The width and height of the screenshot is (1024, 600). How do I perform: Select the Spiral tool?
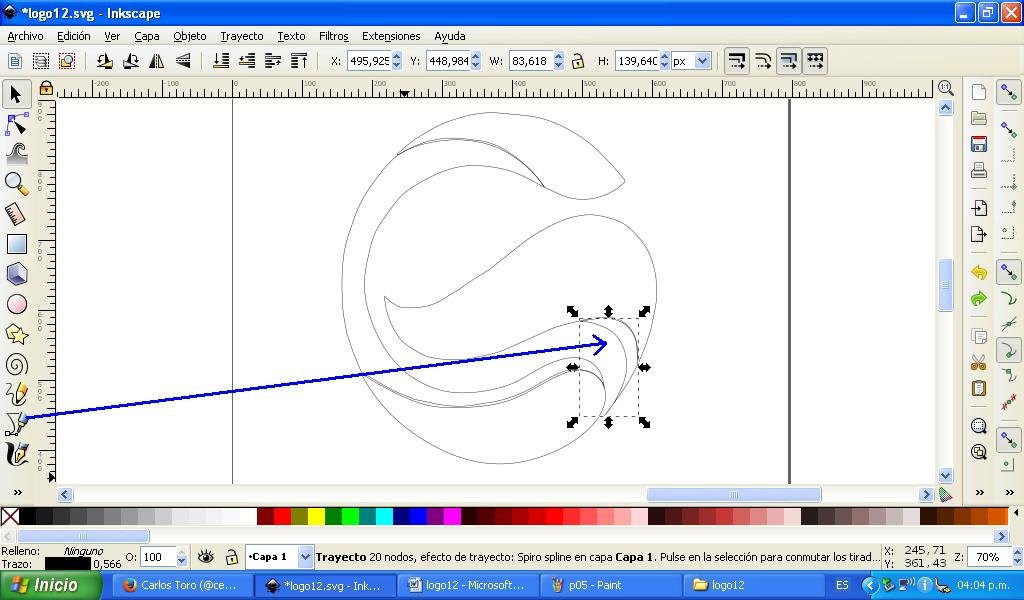tap(16, 364)
